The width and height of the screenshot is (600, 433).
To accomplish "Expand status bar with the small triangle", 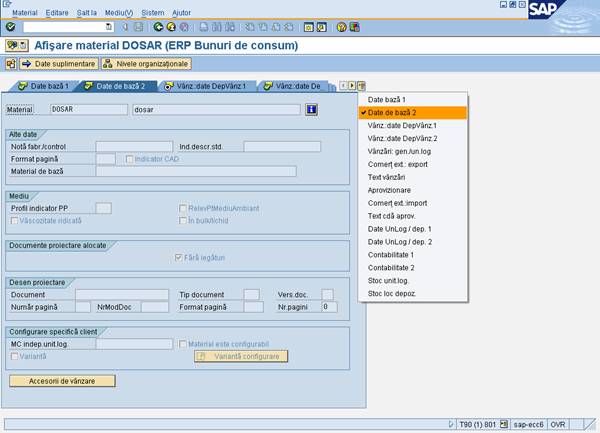I will coord(450,424).
